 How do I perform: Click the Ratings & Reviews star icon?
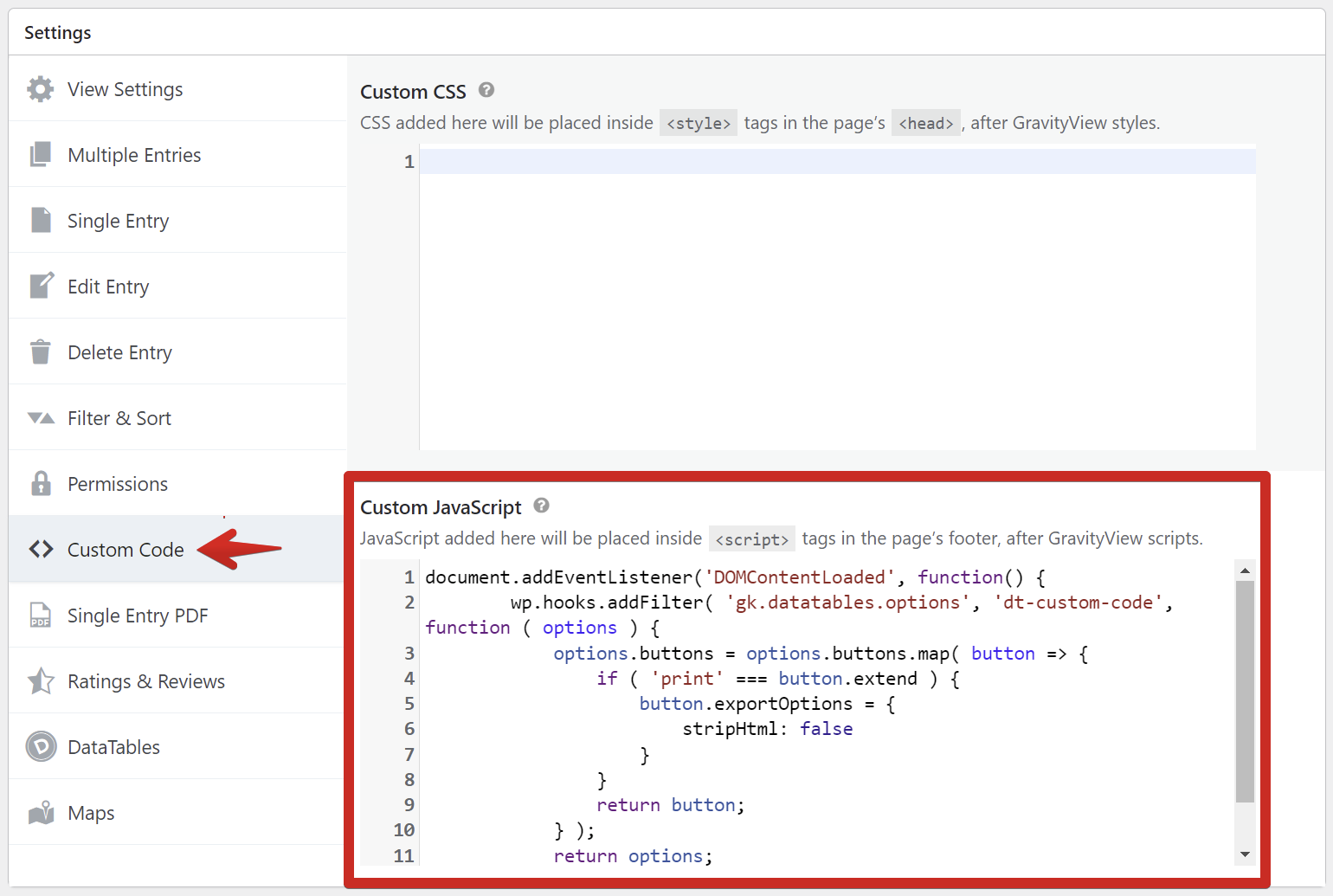[41, 680]
